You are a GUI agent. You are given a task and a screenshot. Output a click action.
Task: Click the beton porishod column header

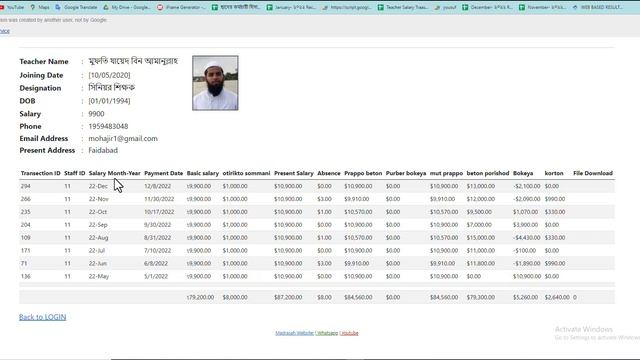tap(488, 173)
